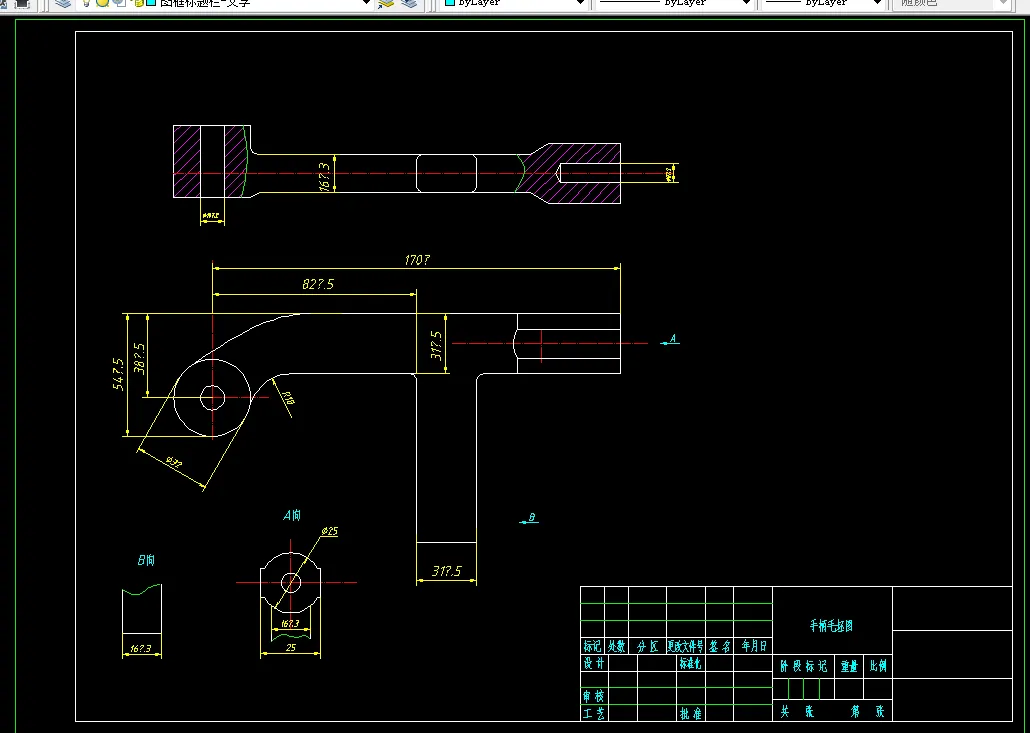The height and width of the screenshot is (733, 1030).
Task: Click the 批准 title block cell
Action: [x=690, y=713]
